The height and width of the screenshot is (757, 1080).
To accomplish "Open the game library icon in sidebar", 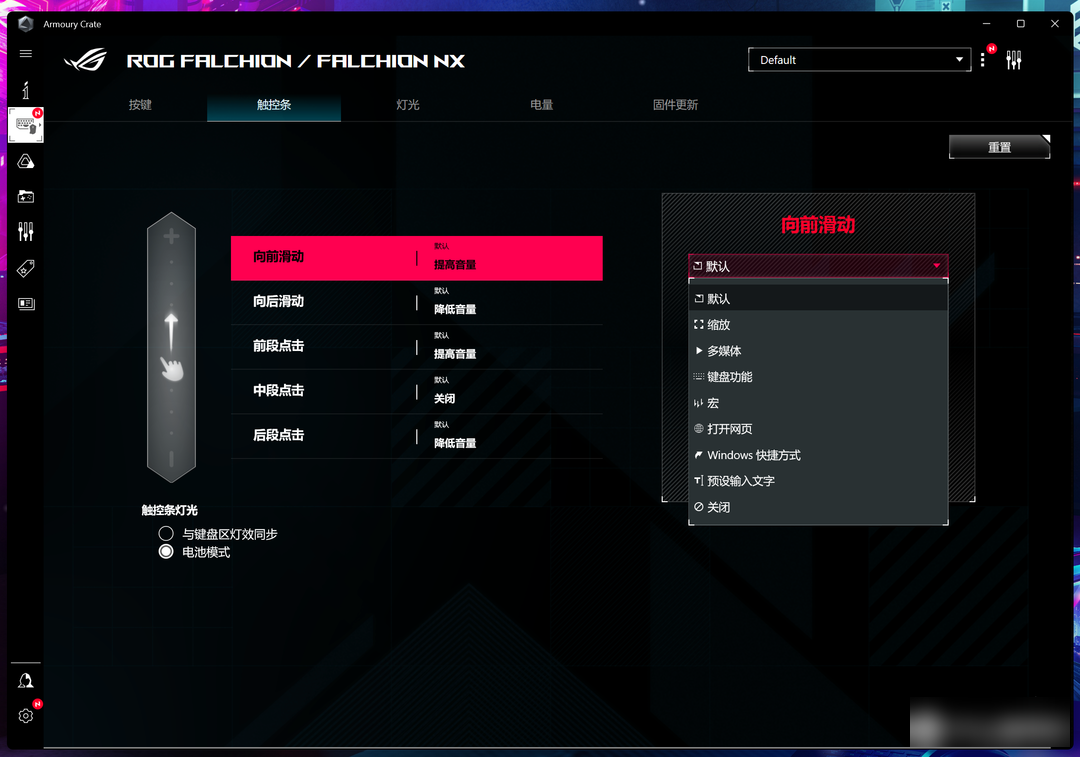I will pos(25,197).
